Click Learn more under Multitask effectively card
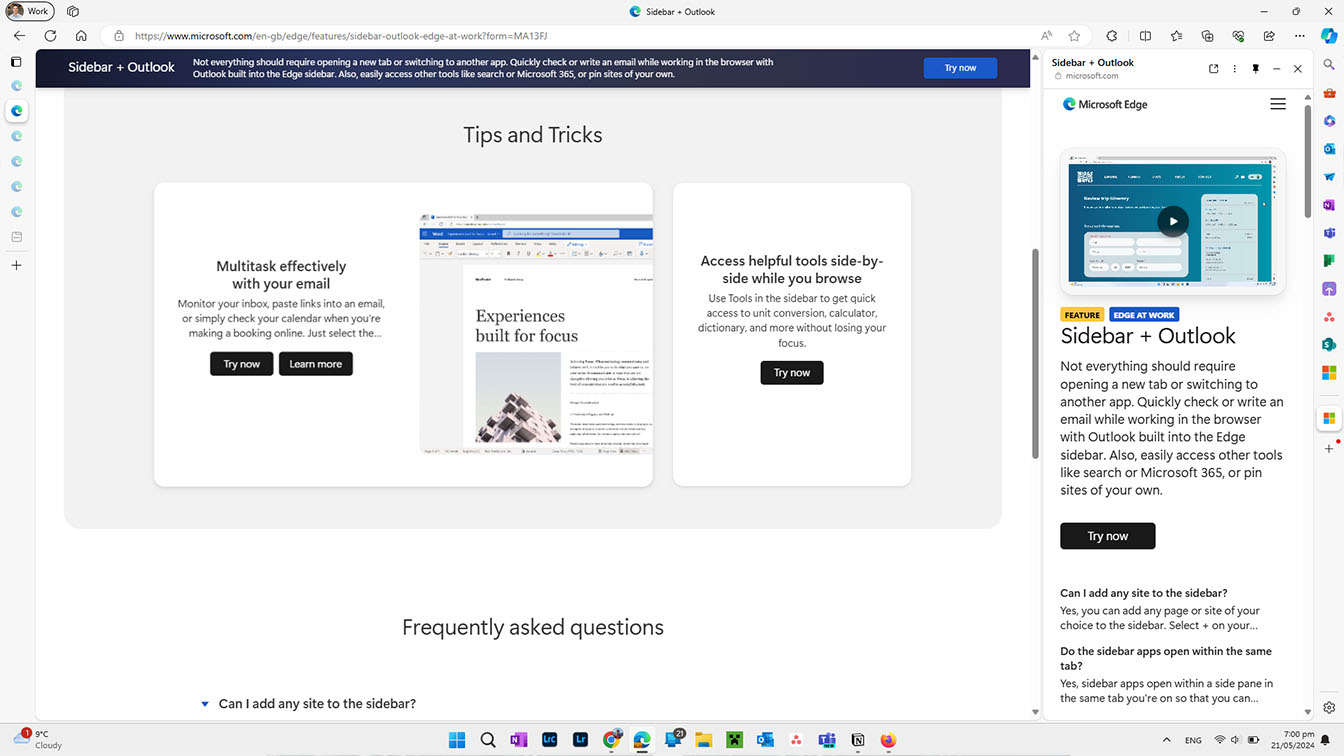Image resolution: width=1344 pixels, height=756 pixels. pos(315,364)
